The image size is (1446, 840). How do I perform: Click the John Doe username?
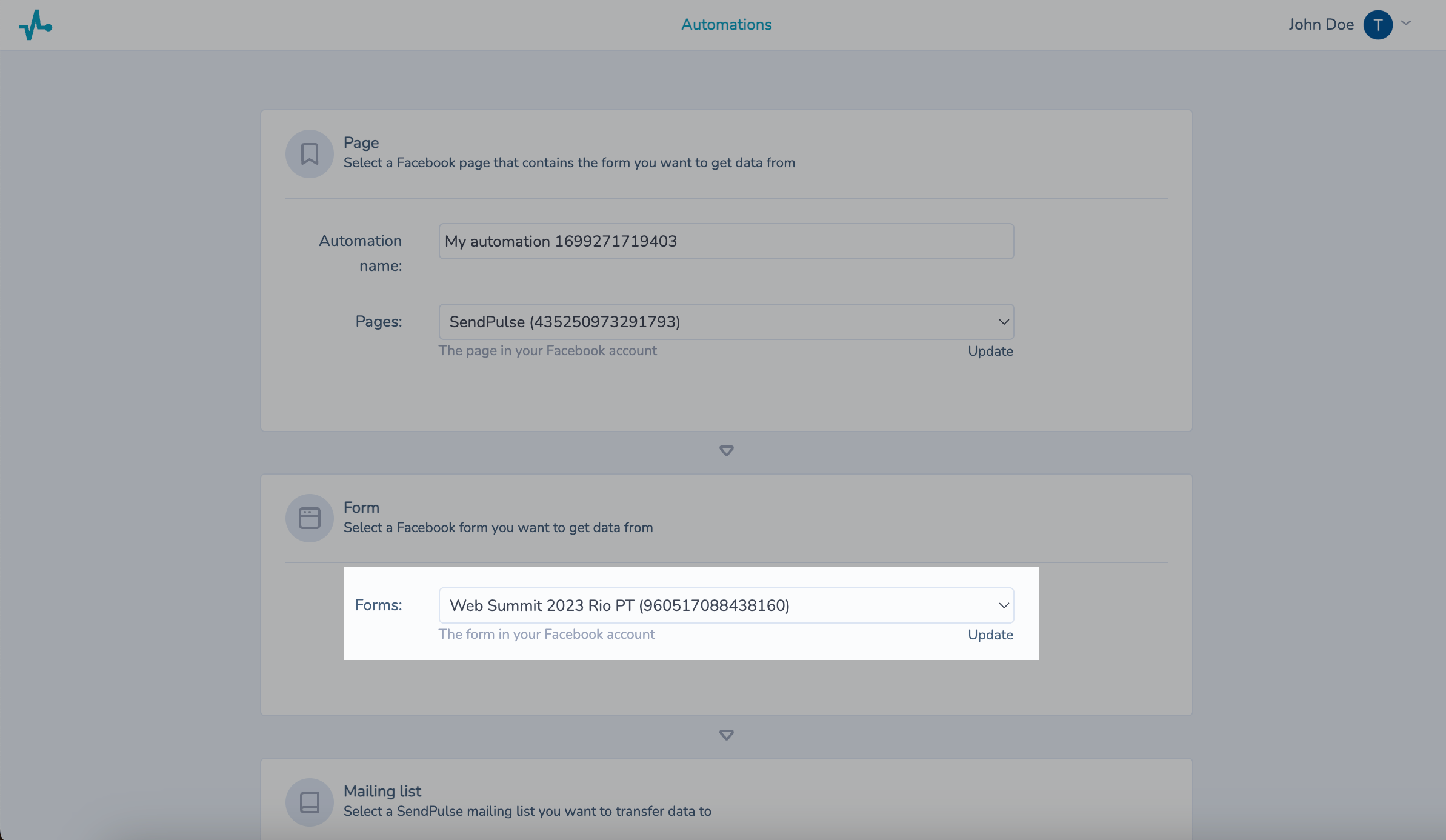1321,25
